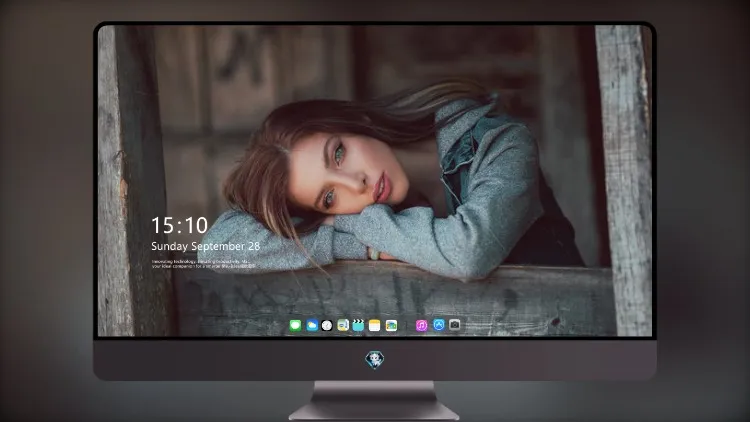Click the 15:10 clock widget
Image resolution: width=750 pixels, height=422 pixels.
click(x=180, y=225)
